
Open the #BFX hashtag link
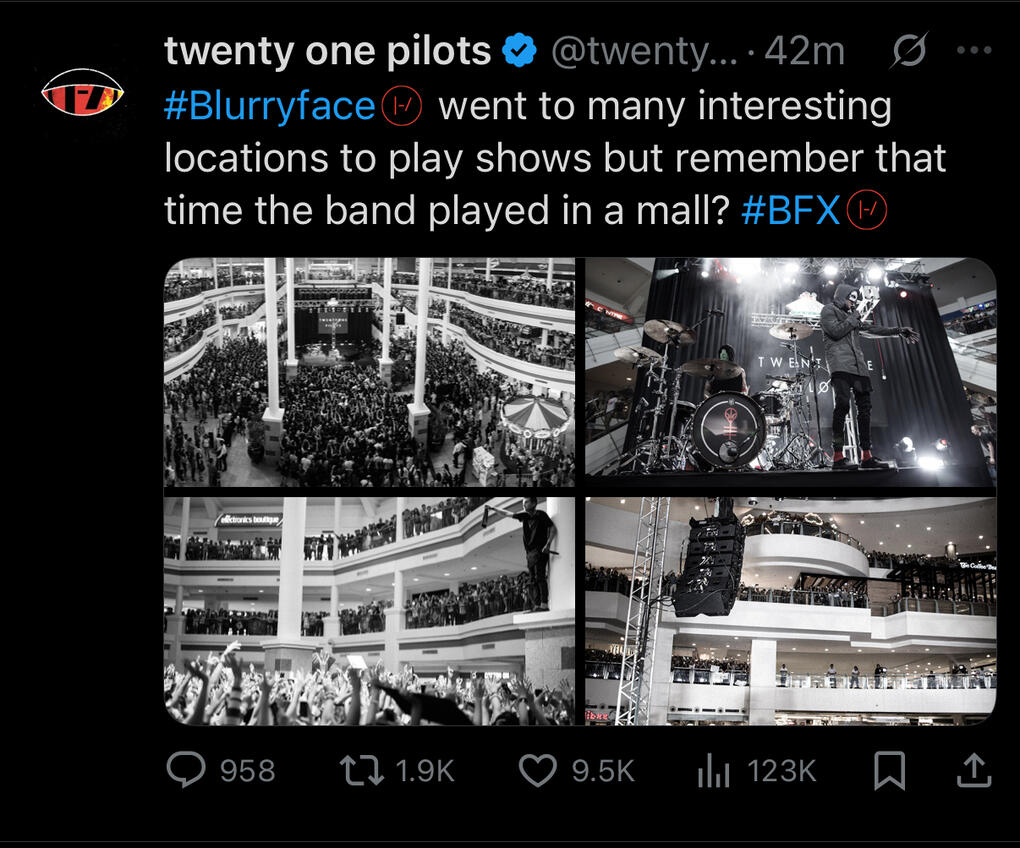click(790, 210)
